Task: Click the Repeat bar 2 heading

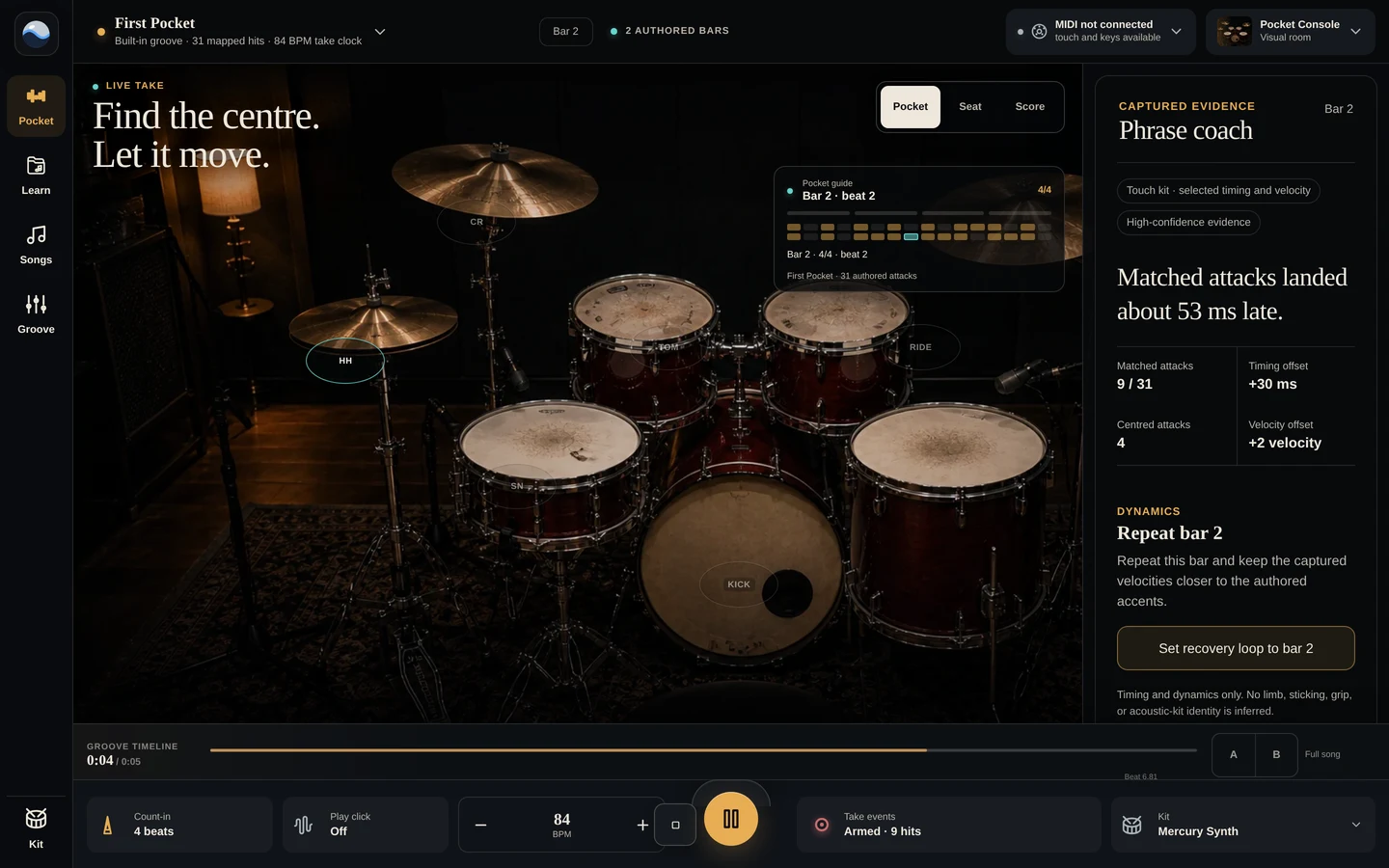Action: click(1169, 533)
